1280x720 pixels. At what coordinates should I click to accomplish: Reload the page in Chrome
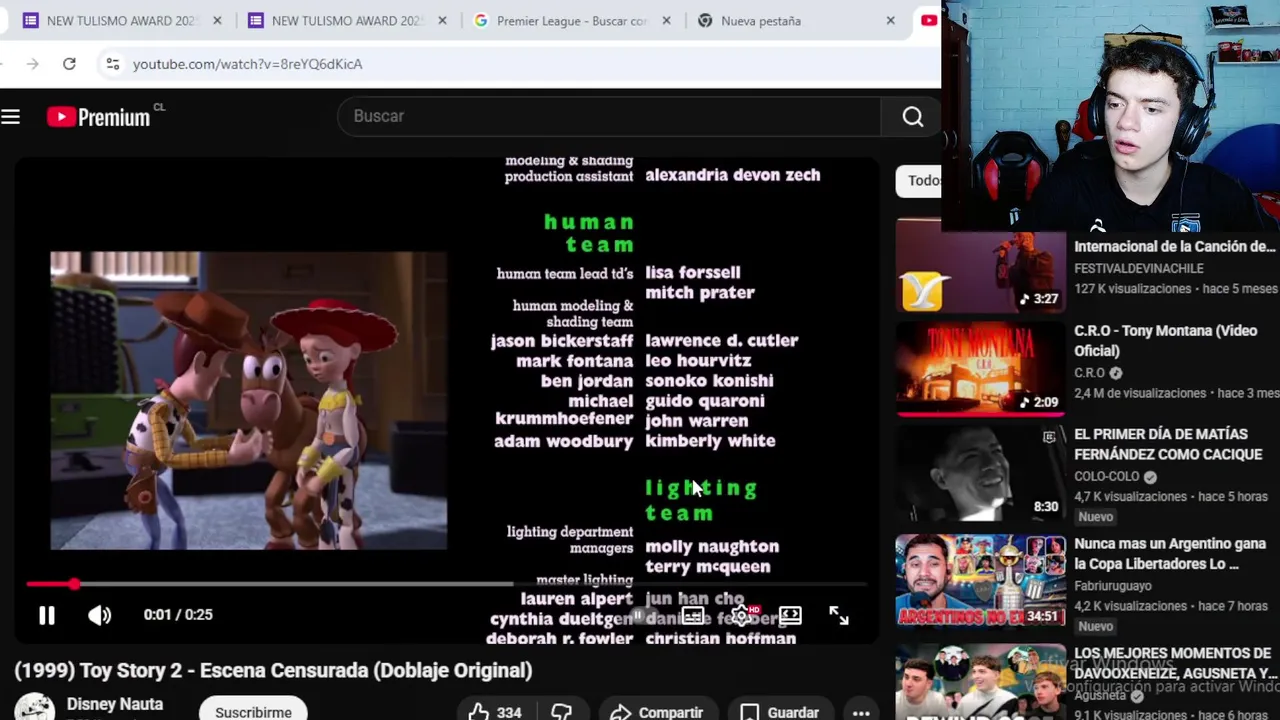[69, 64]
